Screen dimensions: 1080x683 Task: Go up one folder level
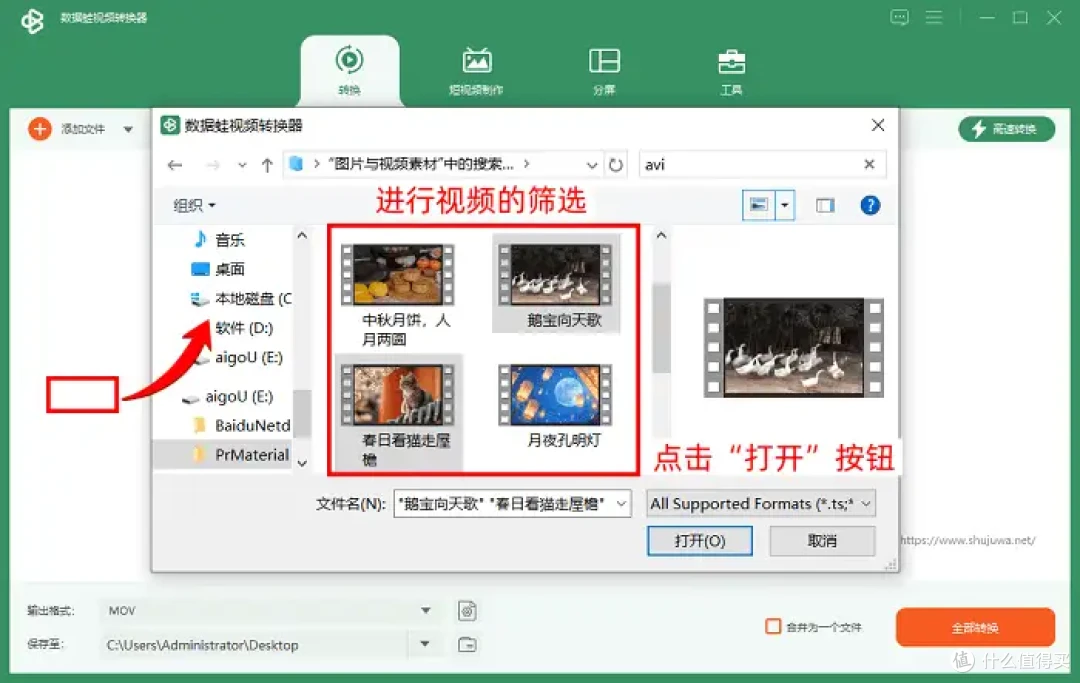267,165
